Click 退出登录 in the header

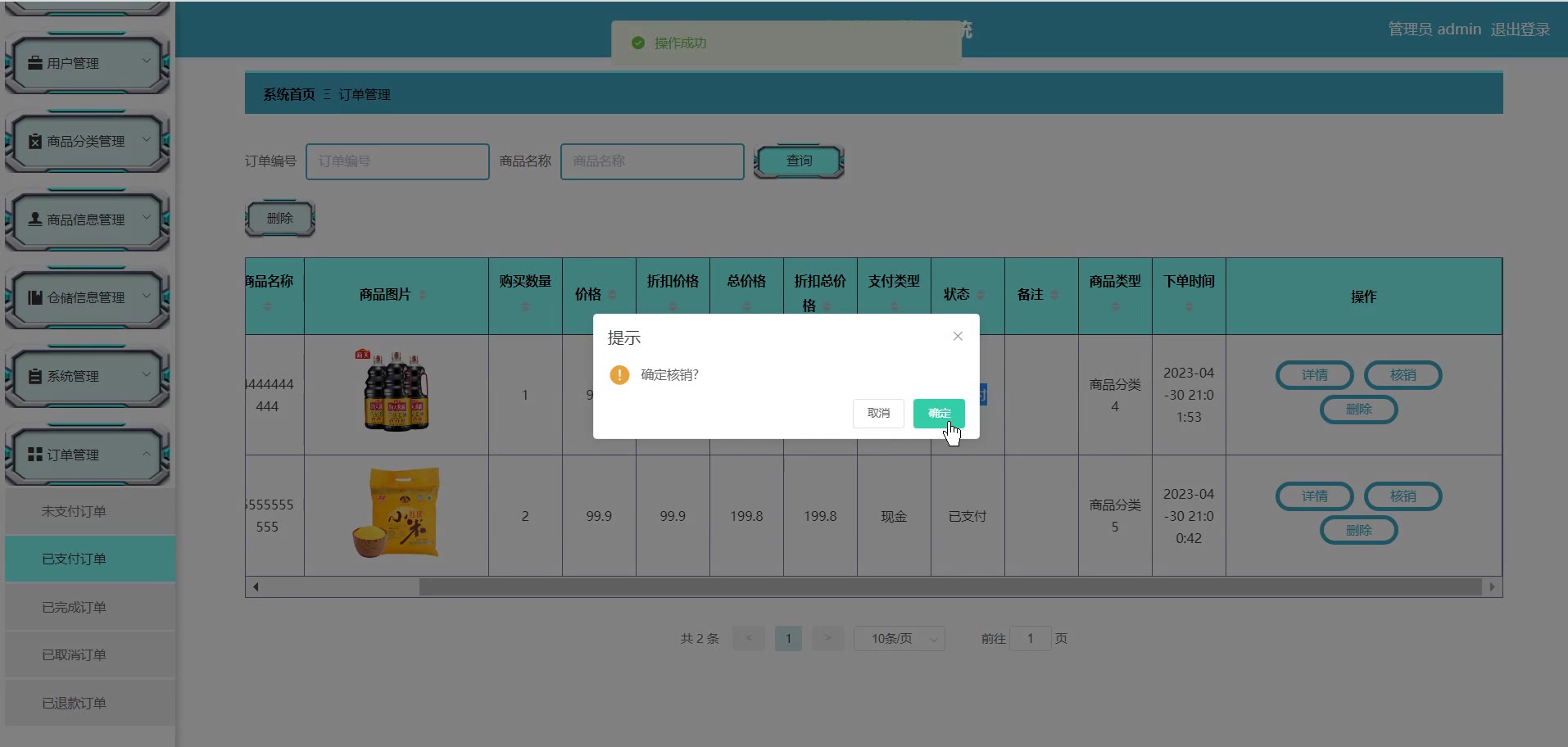pyautogui.click(x=1520, y=29)
